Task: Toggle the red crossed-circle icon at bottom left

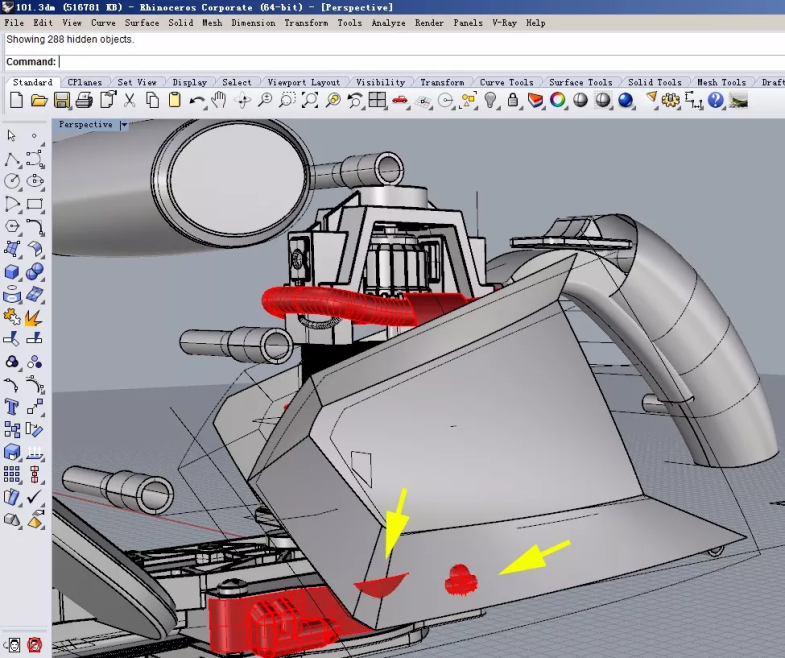Action: click(34, 645)
